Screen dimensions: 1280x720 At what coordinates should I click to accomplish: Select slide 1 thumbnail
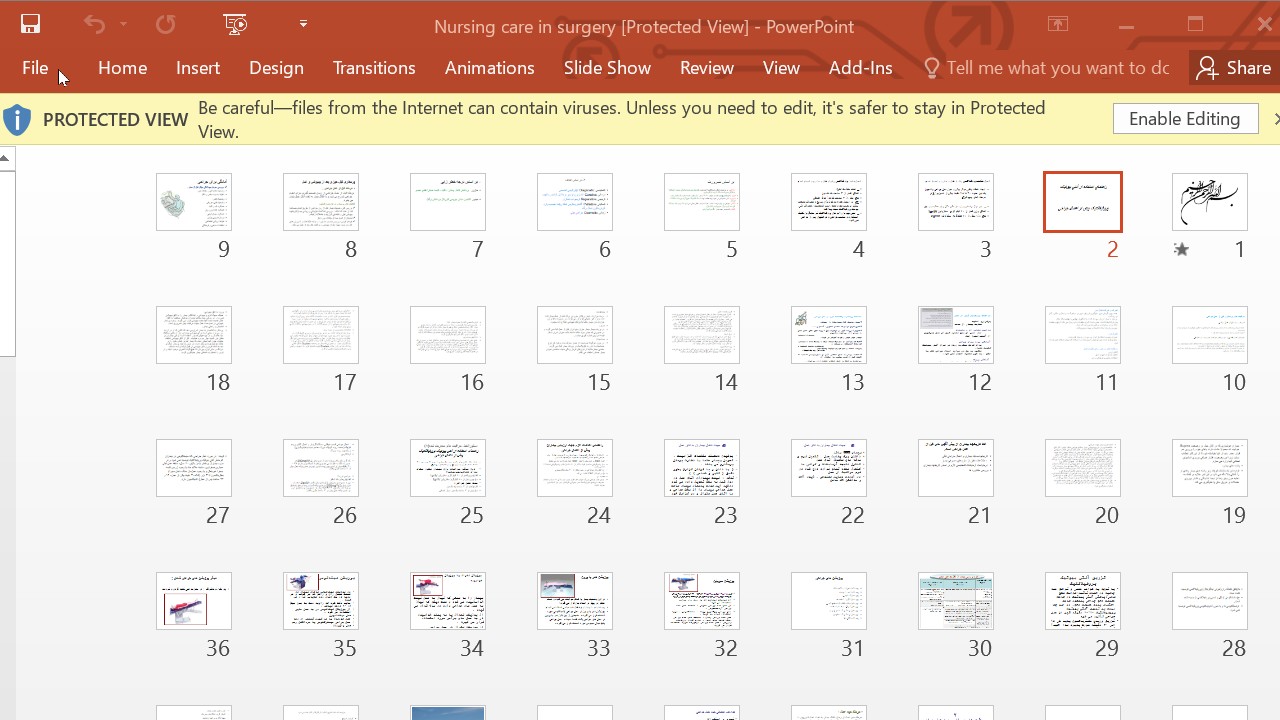(1210, 202)
